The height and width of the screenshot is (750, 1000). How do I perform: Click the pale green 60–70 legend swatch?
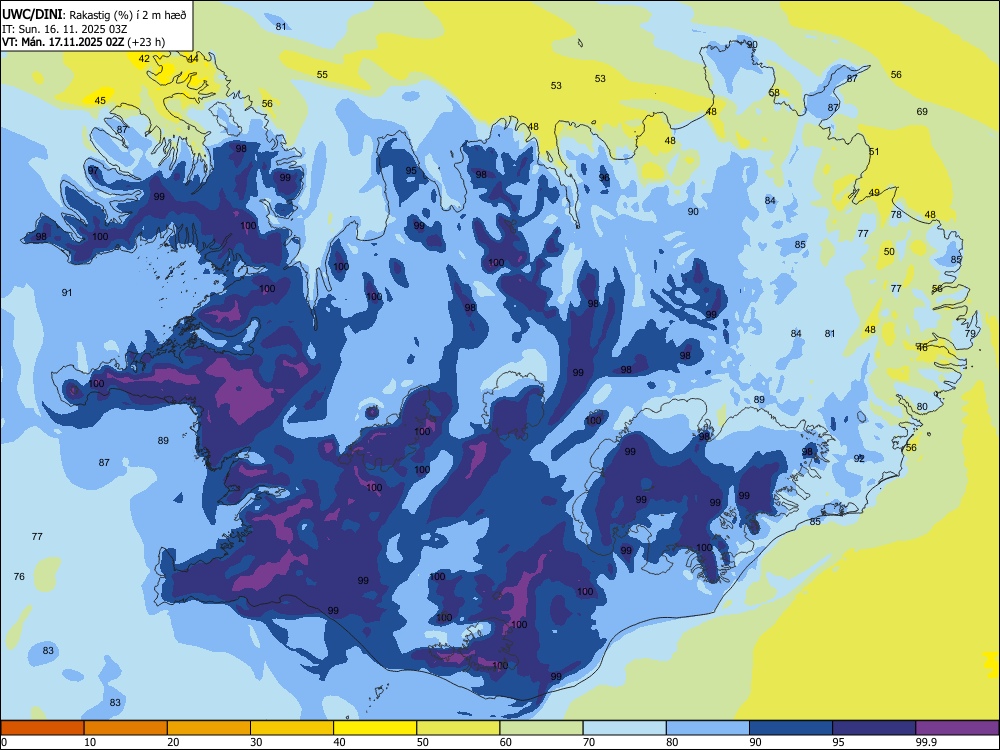541,728
